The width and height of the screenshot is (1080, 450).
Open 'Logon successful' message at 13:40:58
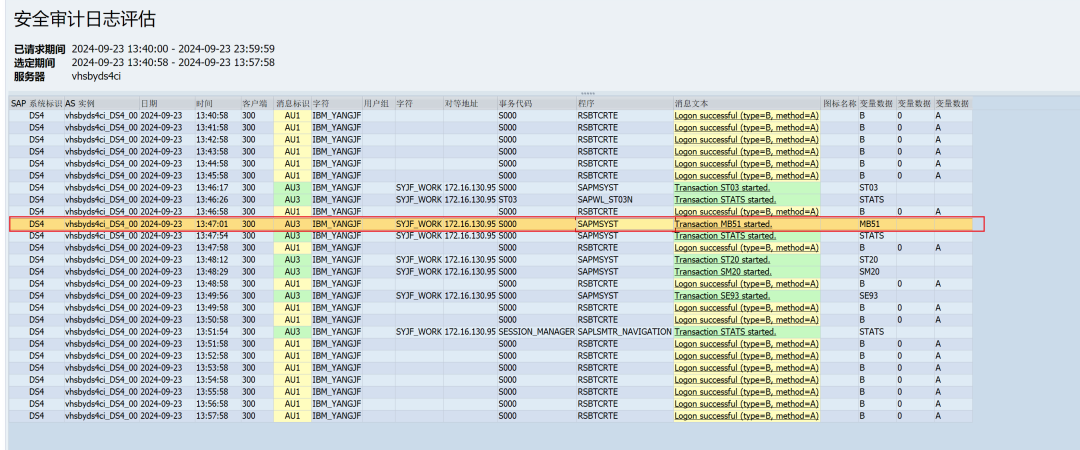[x=746, y=116]
